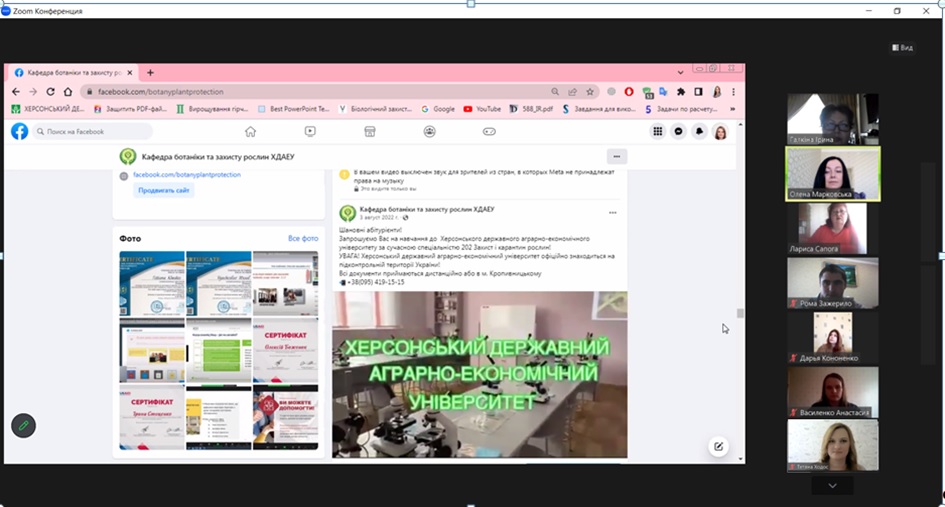
Task: Open Facebook Home via house icon
Action: click(250, 131)
